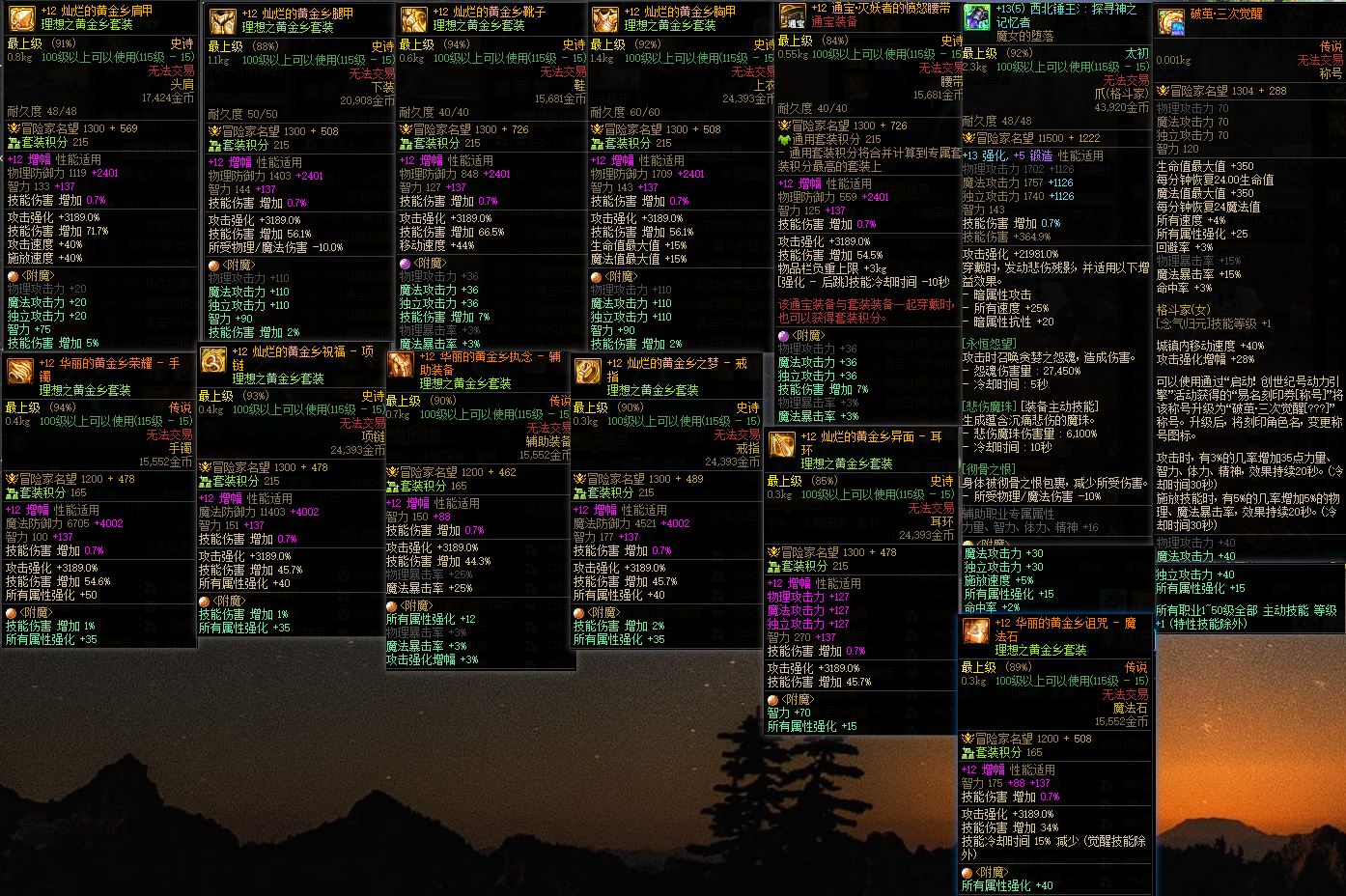Click the [强化 - 后跳]技能冷却时间 -10秒 line

click(x=863, y=282)
